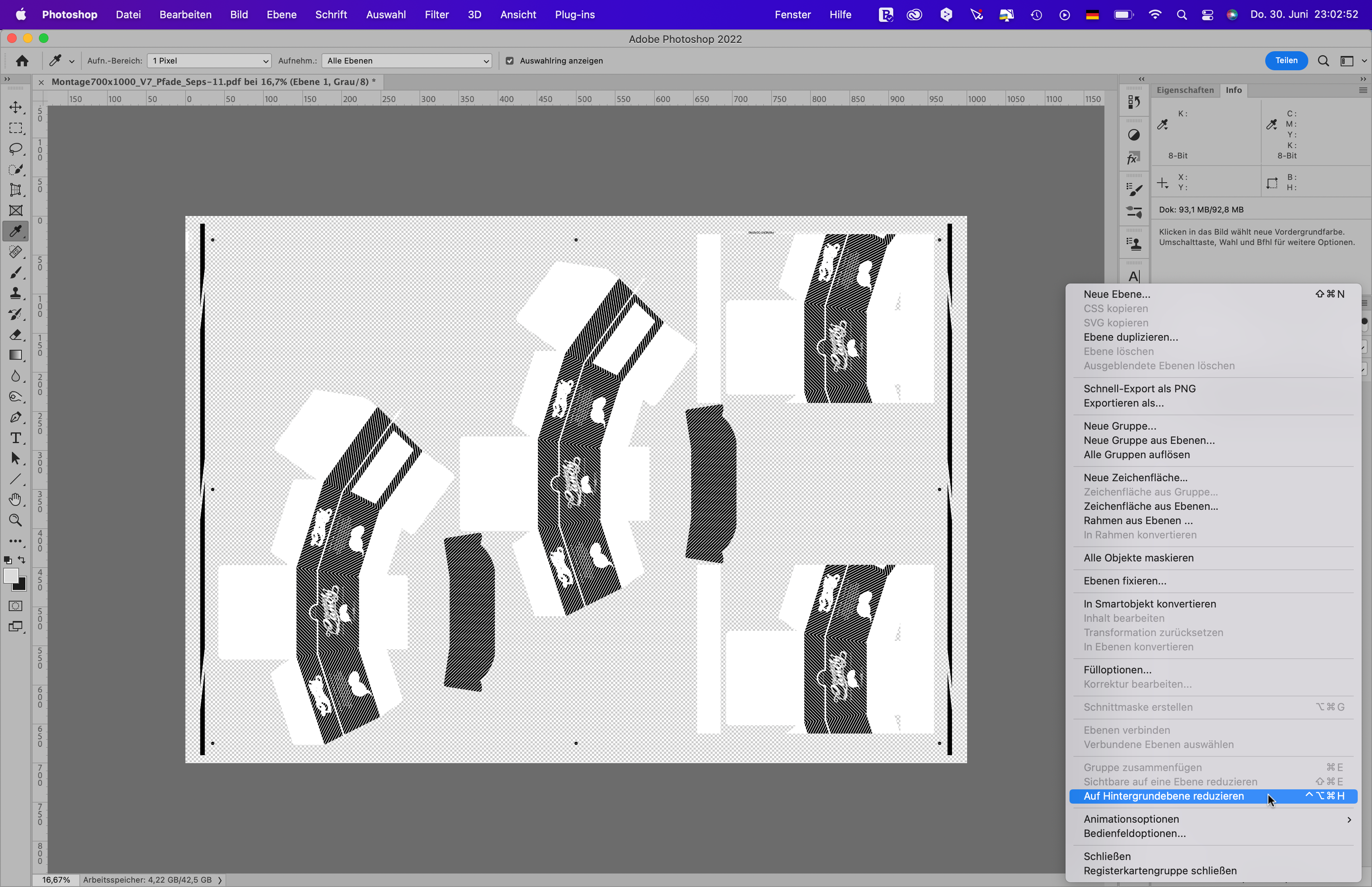Open the Brushes panel icon
Viewport: 1372px width, 887px height.
click(x=1134, y=189)
